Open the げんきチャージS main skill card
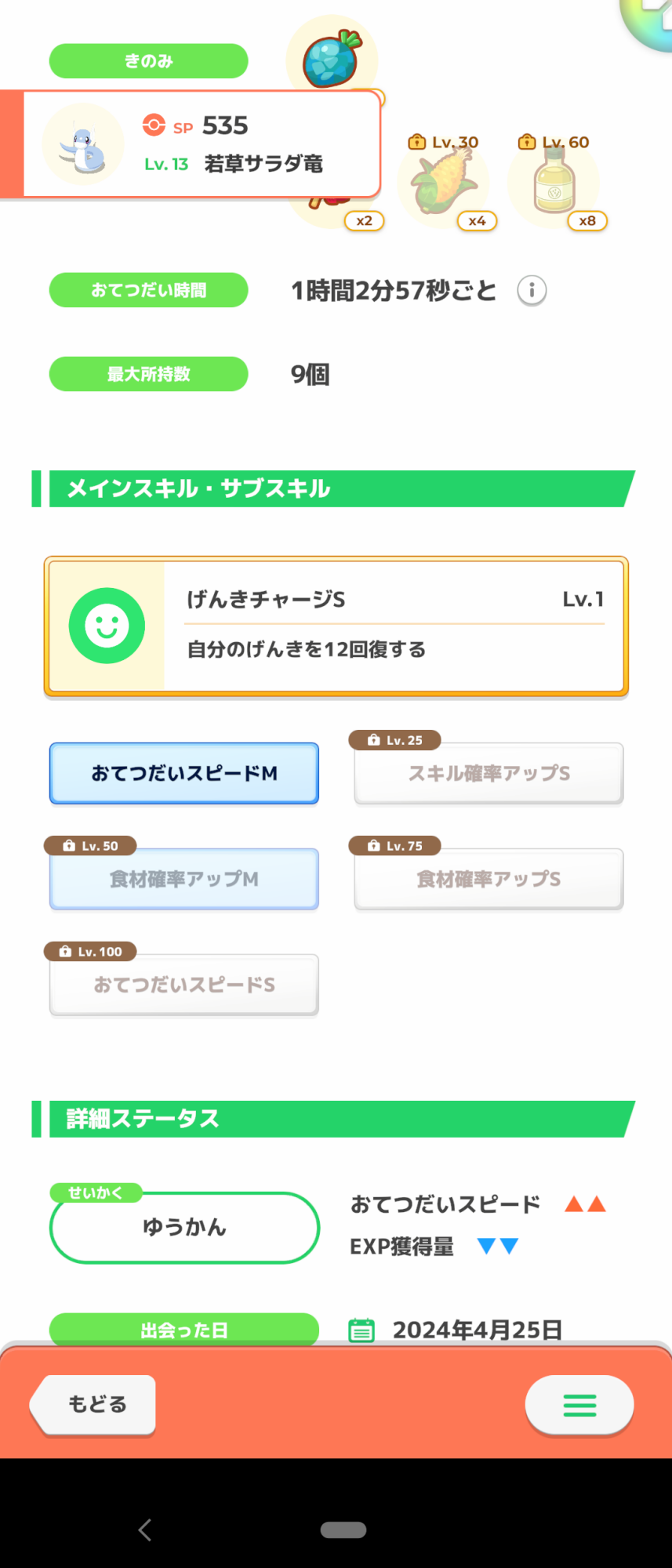Viewport: 672px width, 1568px height. (394, 626)
